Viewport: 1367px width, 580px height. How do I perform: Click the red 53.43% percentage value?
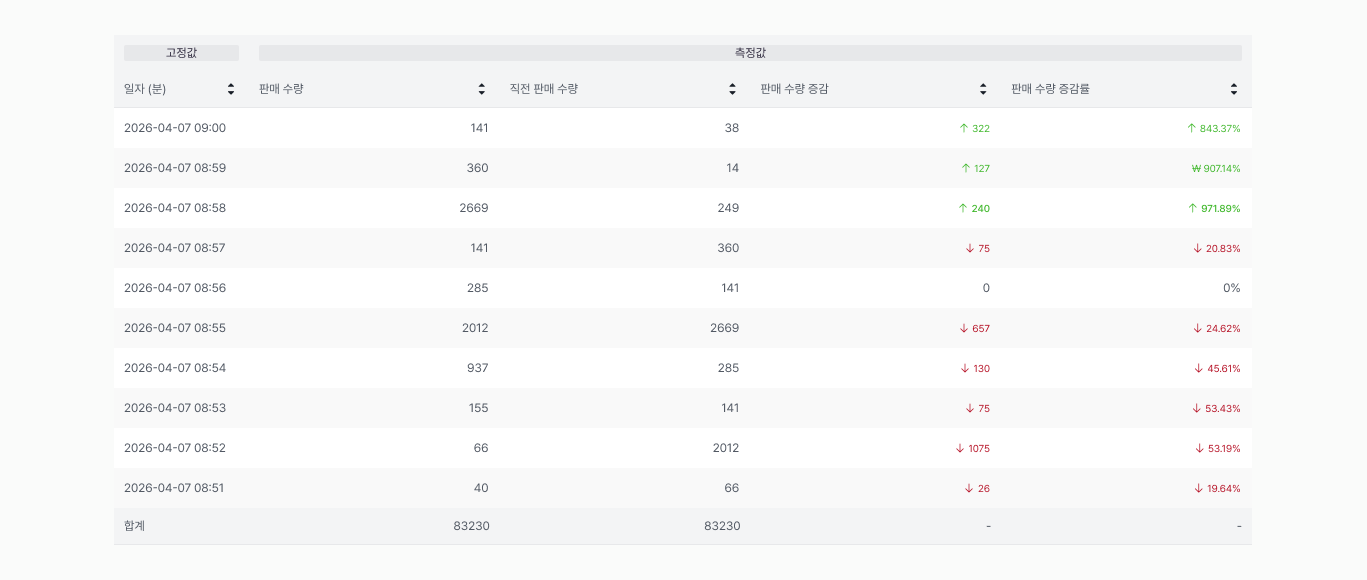[1222, 408]
